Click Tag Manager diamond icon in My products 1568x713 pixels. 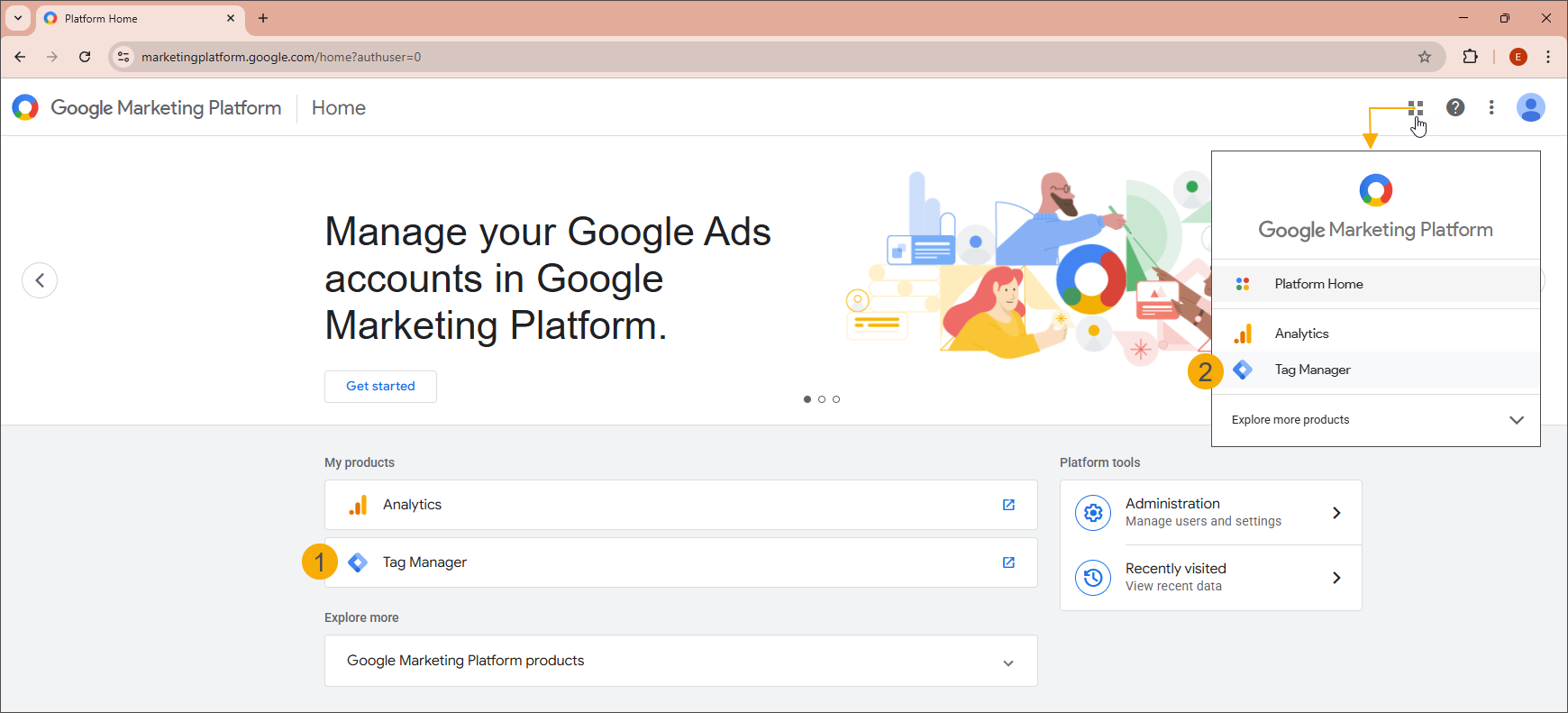coord(358,562)
